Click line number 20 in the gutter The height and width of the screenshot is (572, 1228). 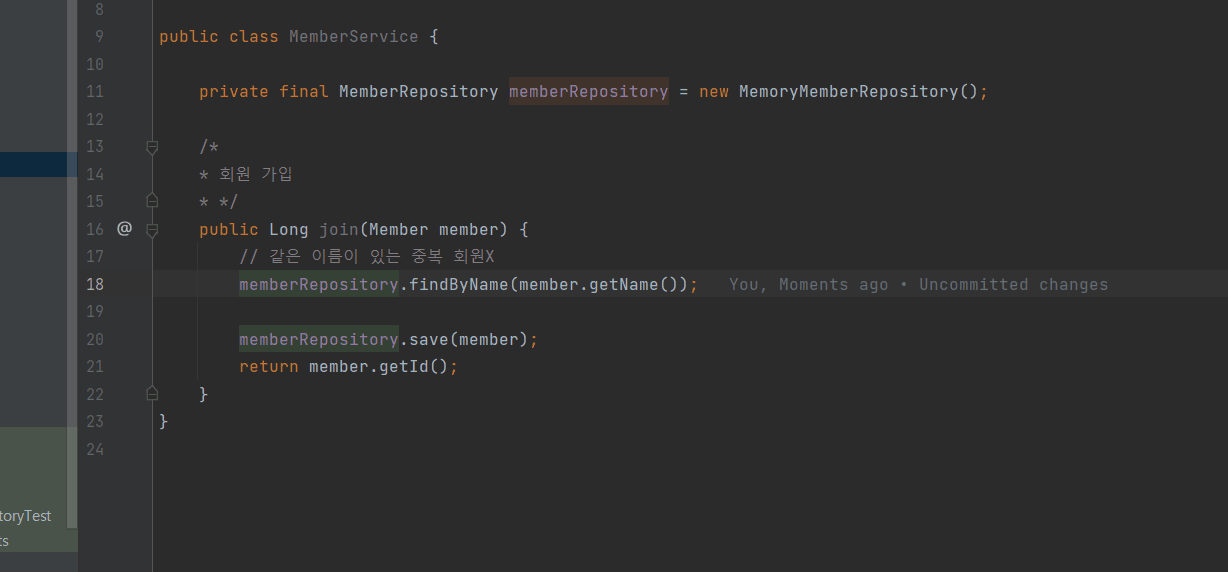coord(95,340)
